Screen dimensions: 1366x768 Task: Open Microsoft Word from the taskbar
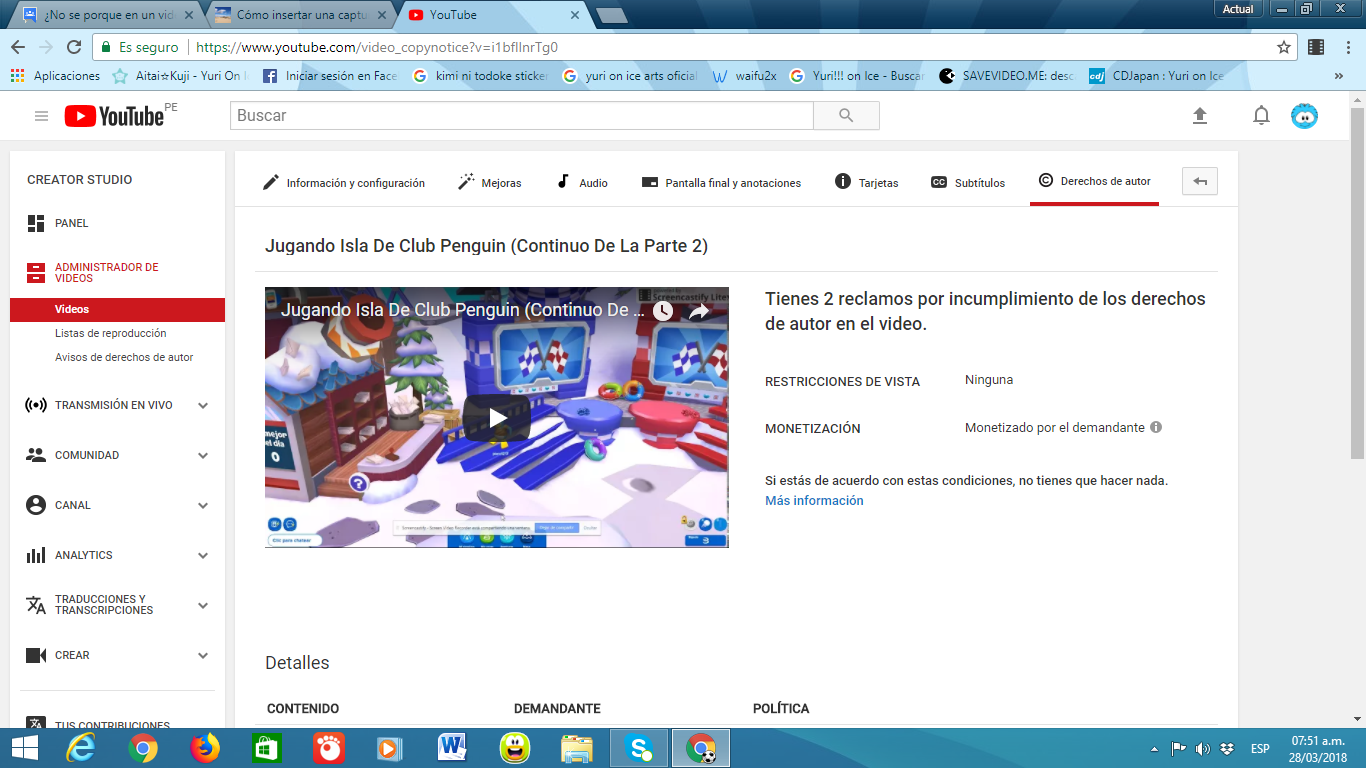pos(453,748)
